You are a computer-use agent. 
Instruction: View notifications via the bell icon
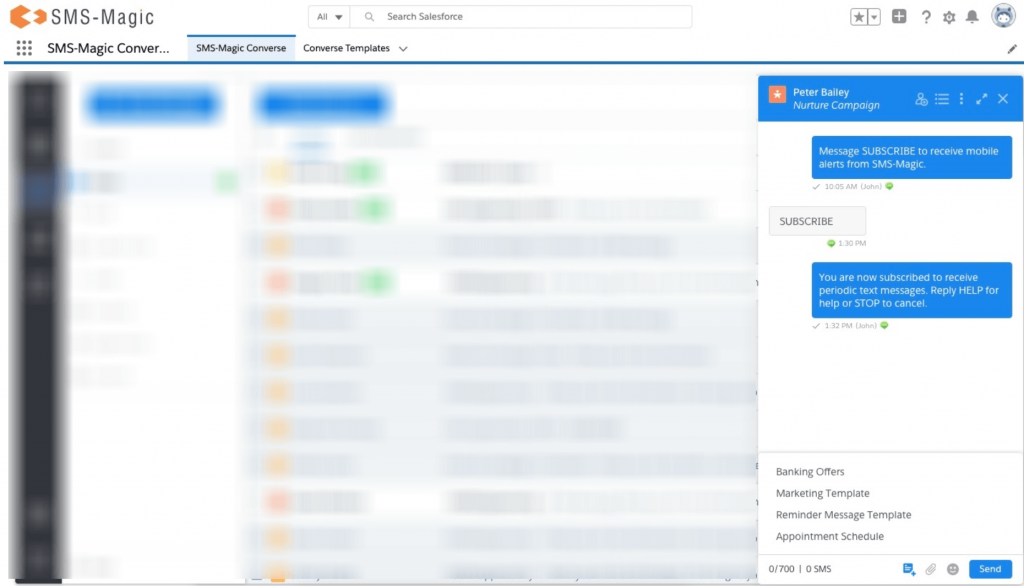click(972, 17)
